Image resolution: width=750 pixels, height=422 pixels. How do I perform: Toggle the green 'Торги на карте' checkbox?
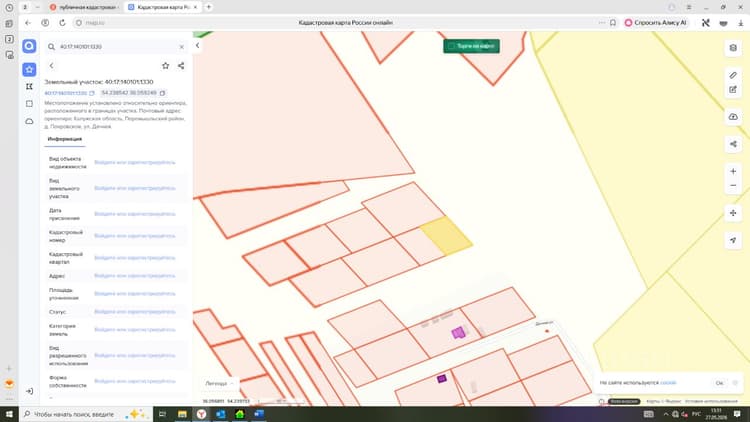[451, 46]
